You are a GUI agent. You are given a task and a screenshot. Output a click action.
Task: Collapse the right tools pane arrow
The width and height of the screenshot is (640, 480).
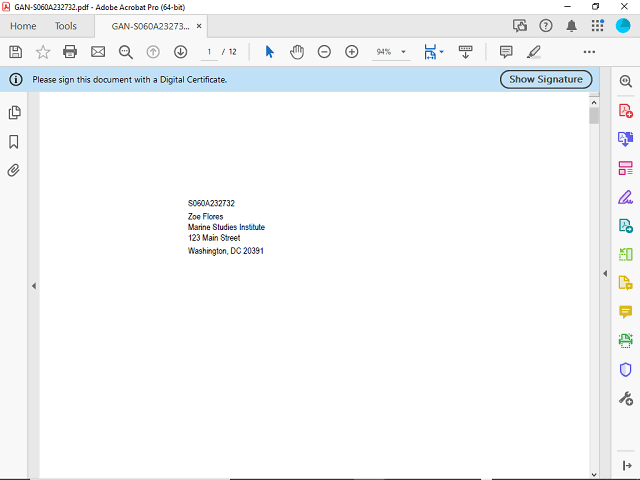pyautogui.click(x=605, y=273)
